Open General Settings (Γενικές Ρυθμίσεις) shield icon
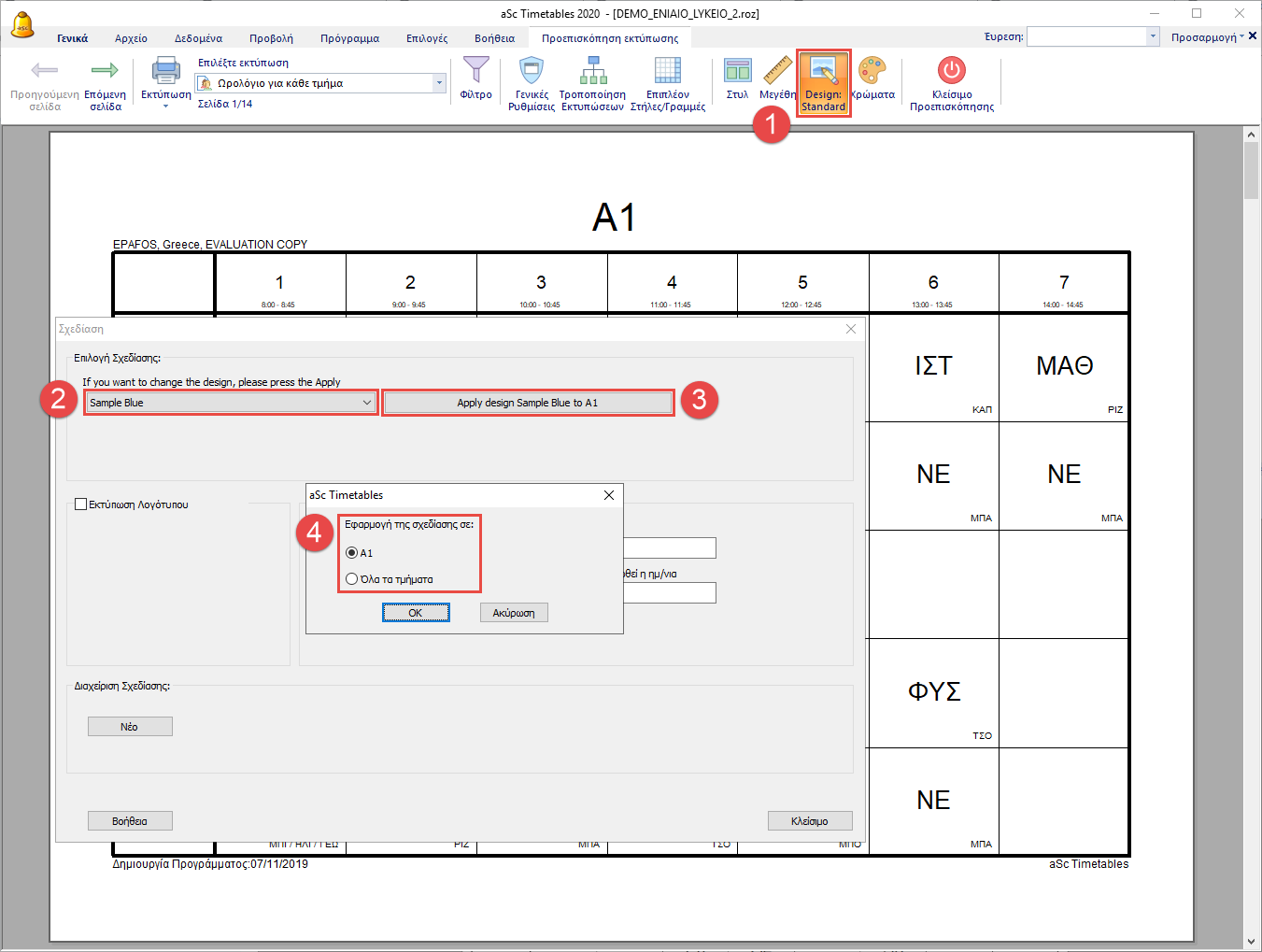Viewport: 1262px width, 952px height. click(532, 72)
